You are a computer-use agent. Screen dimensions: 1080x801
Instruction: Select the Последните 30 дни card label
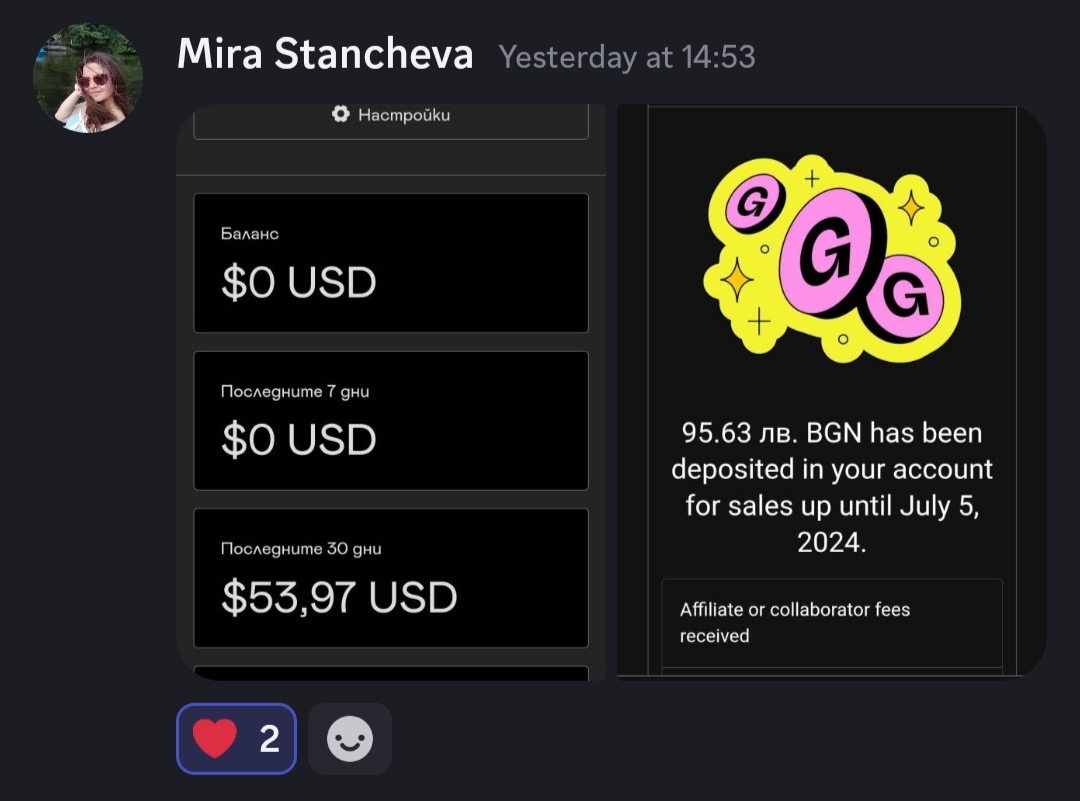click(301, 549)
